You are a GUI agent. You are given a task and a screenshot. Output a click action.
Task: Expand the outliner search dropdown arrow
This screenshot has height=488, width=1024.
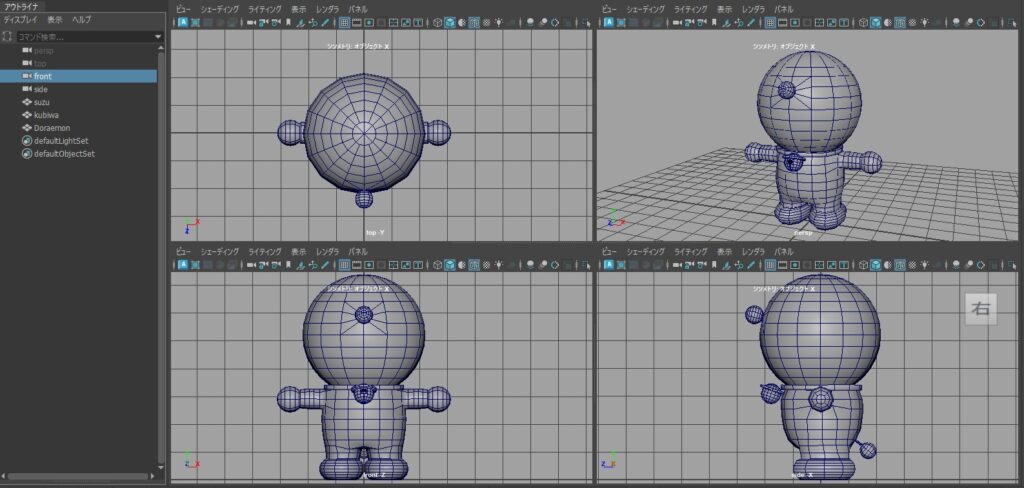[157, 37]
